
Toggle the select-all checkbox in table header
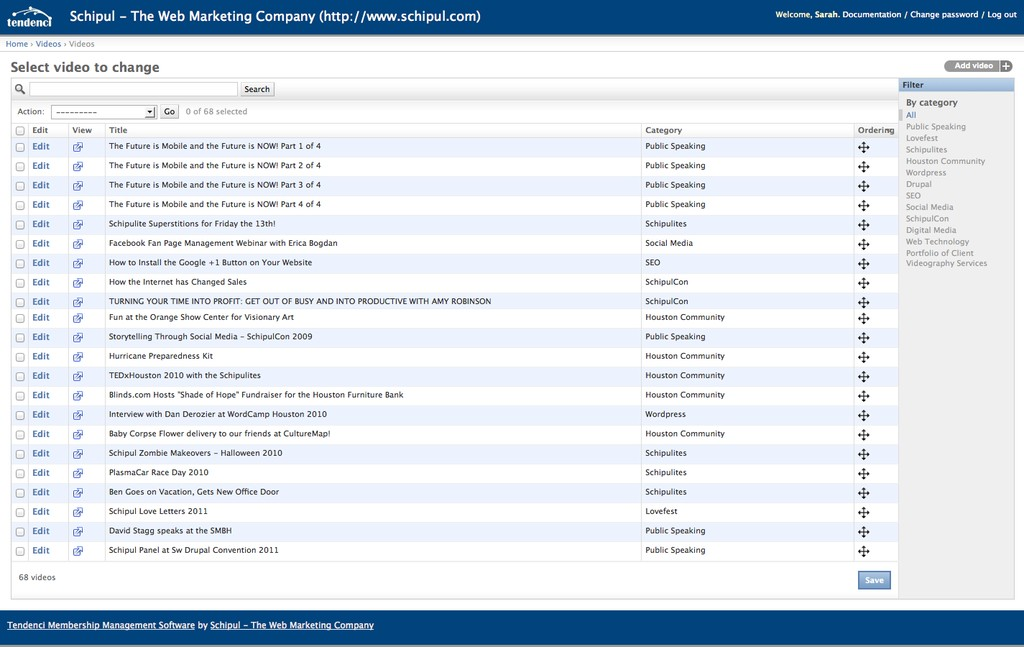click(20, 131)
